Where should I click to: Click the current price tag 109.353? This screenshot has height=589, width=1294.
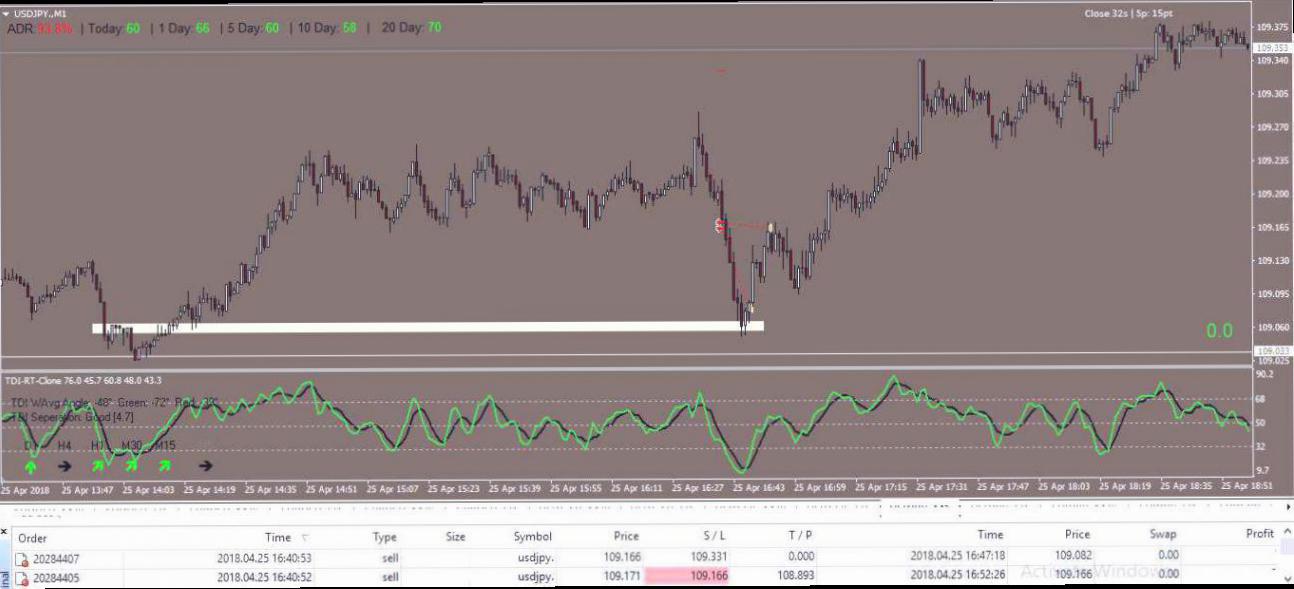[x=1273, y=47]
